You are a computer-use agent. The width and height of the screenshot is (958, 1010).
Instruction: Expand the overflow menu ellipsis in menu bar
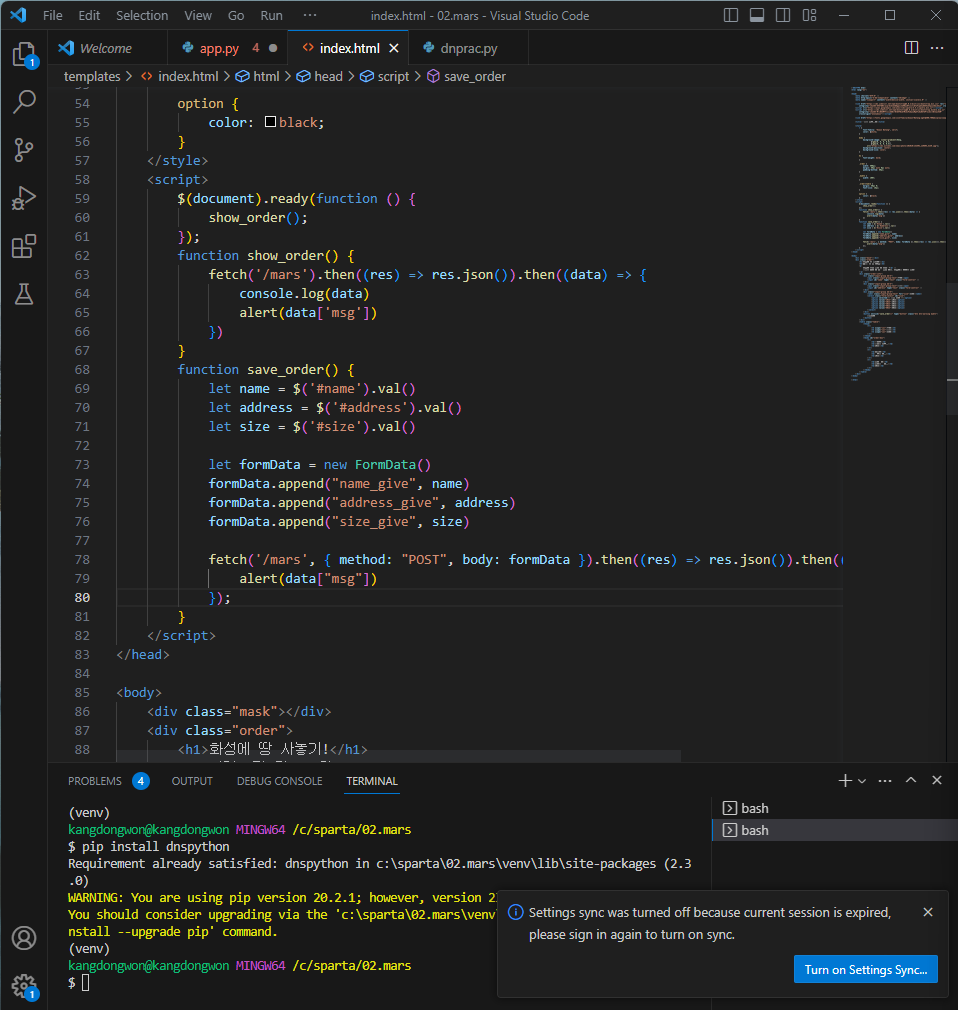(310, 15)
